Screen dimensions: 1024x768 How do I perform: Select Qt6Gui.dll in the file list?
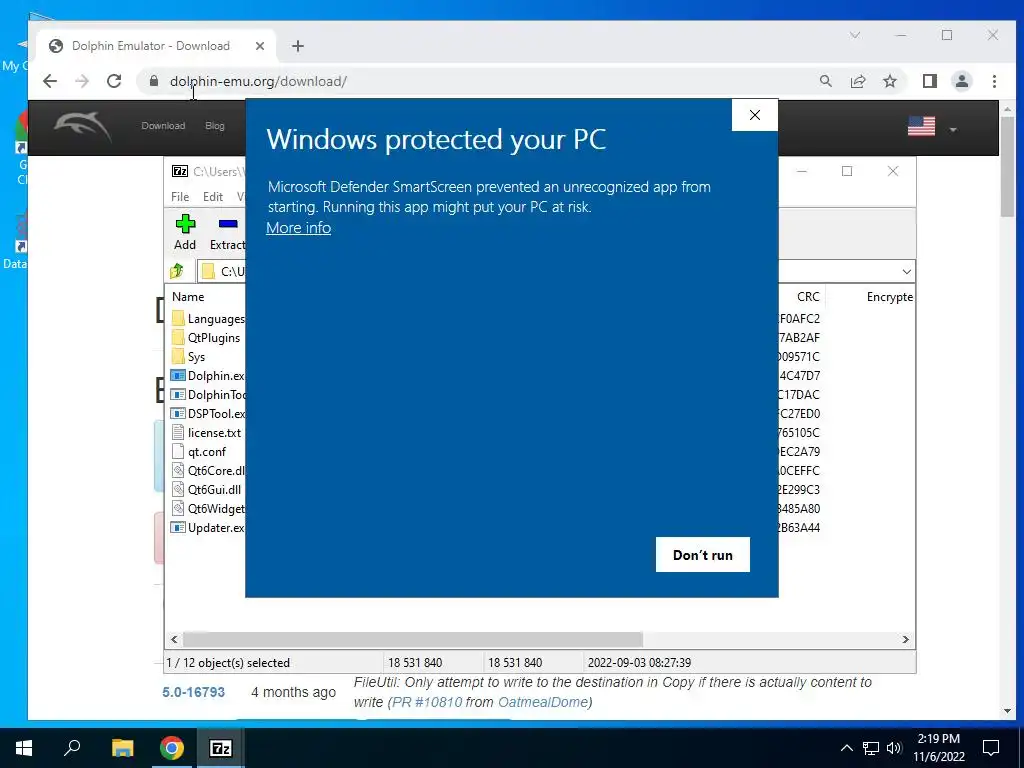(206, 489)
